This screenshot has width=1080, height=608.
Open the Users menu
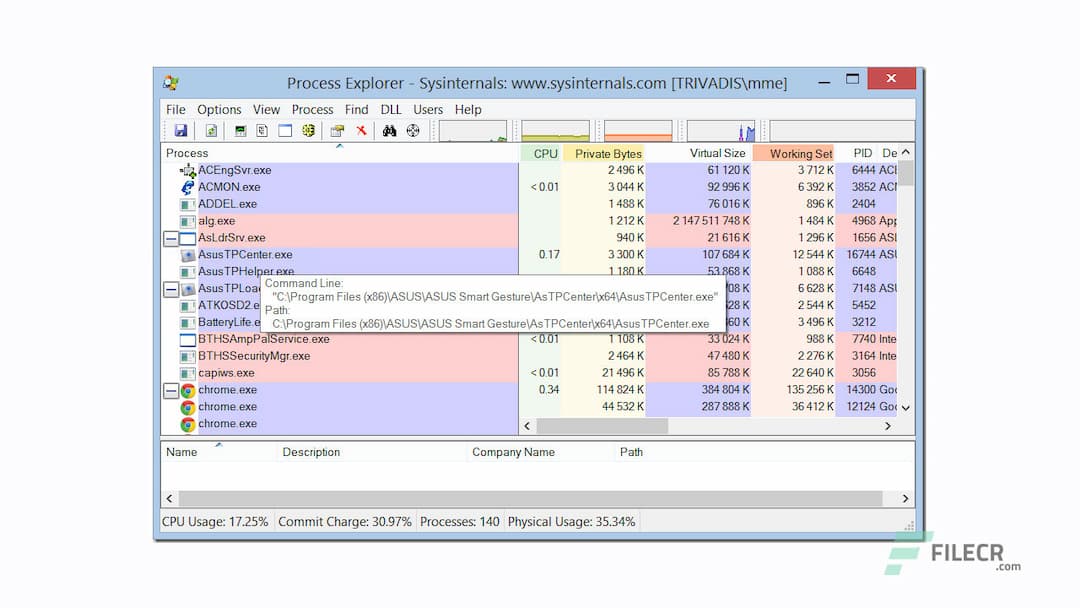(x=428, y=109)
